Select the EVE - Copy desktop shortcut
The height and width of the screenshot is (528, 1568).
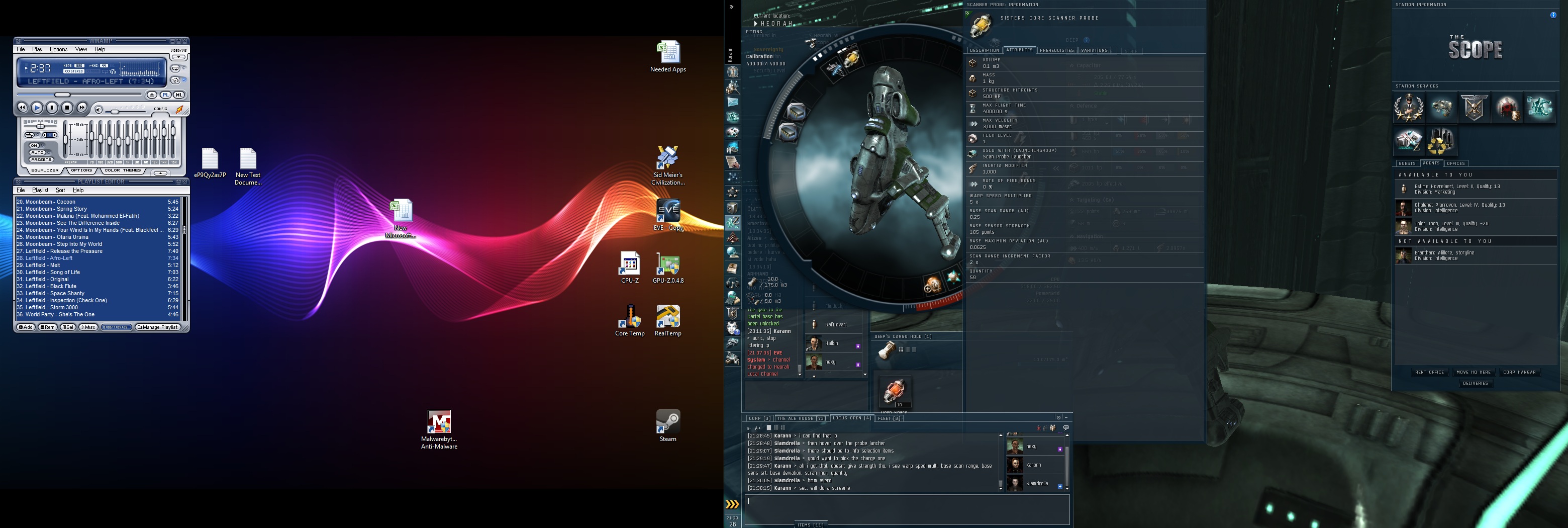pyautogui.click(x=668, y=215)
